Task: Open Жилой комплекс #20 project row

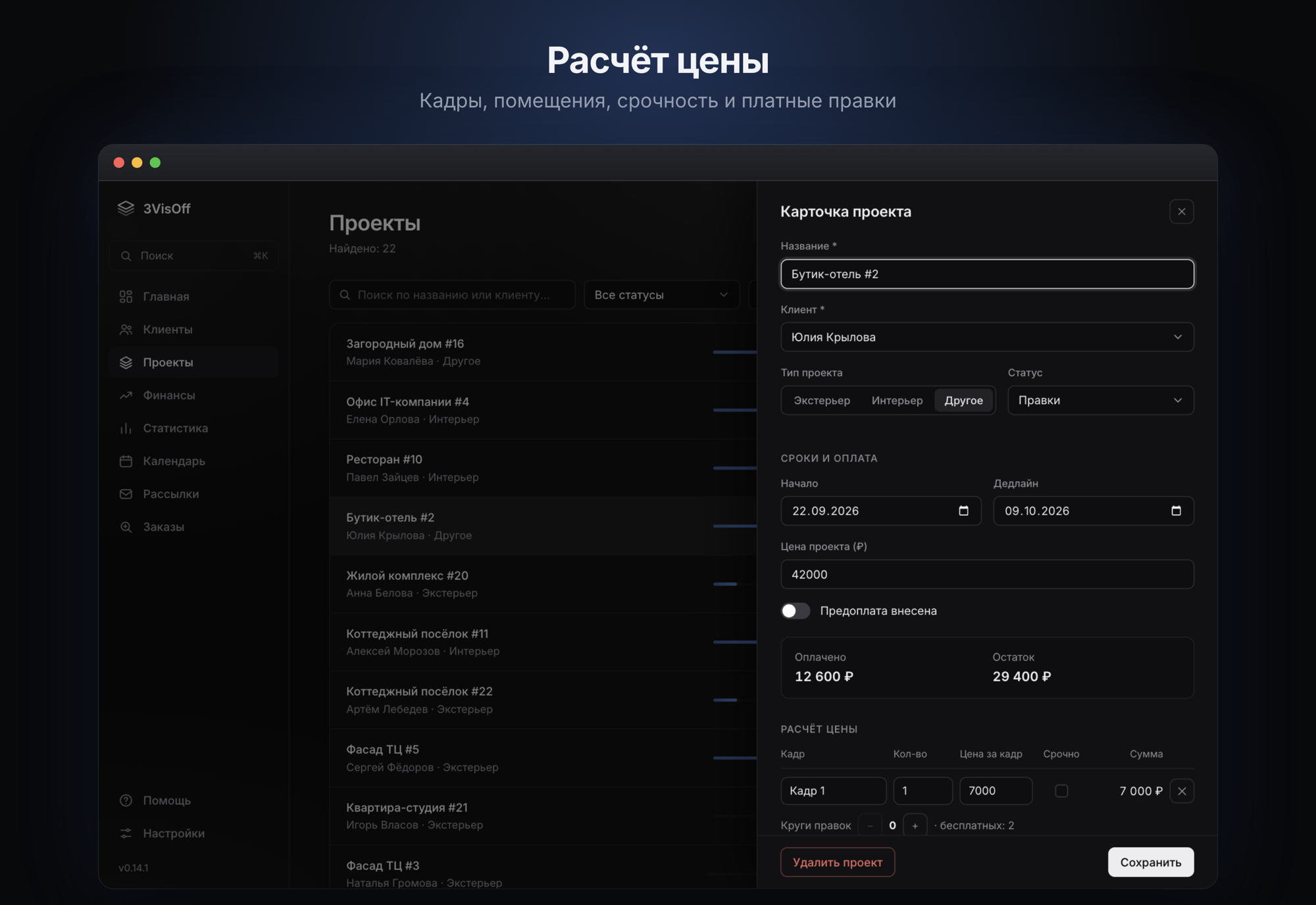Action: point(543,584)
